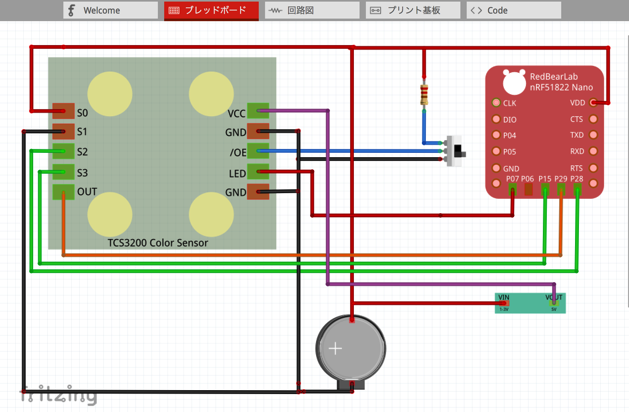629x412 pixels.
Task: Click the LED pin on color sensor
Action: (x=258, y=172)
